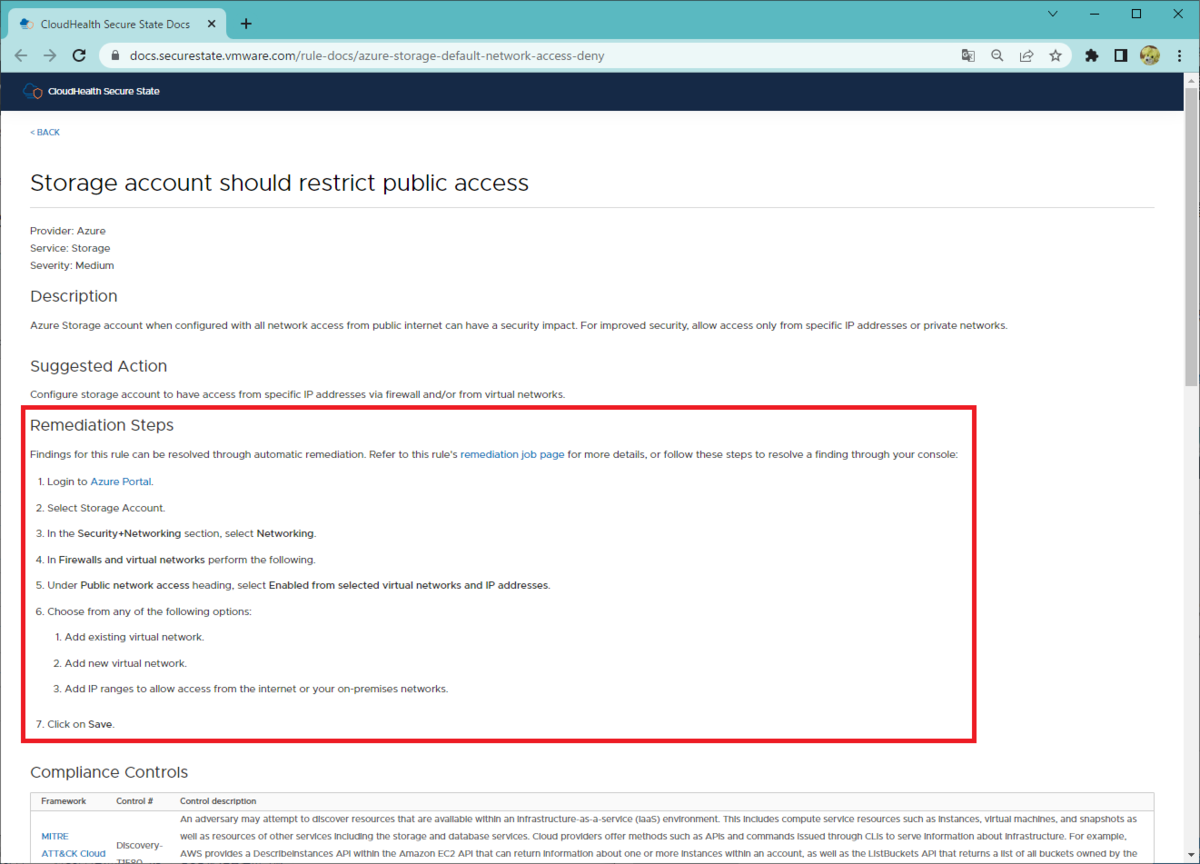This screenshot has width=1200, height=864.
Task: Open a new tab with plus button
Action: [246, 23]
